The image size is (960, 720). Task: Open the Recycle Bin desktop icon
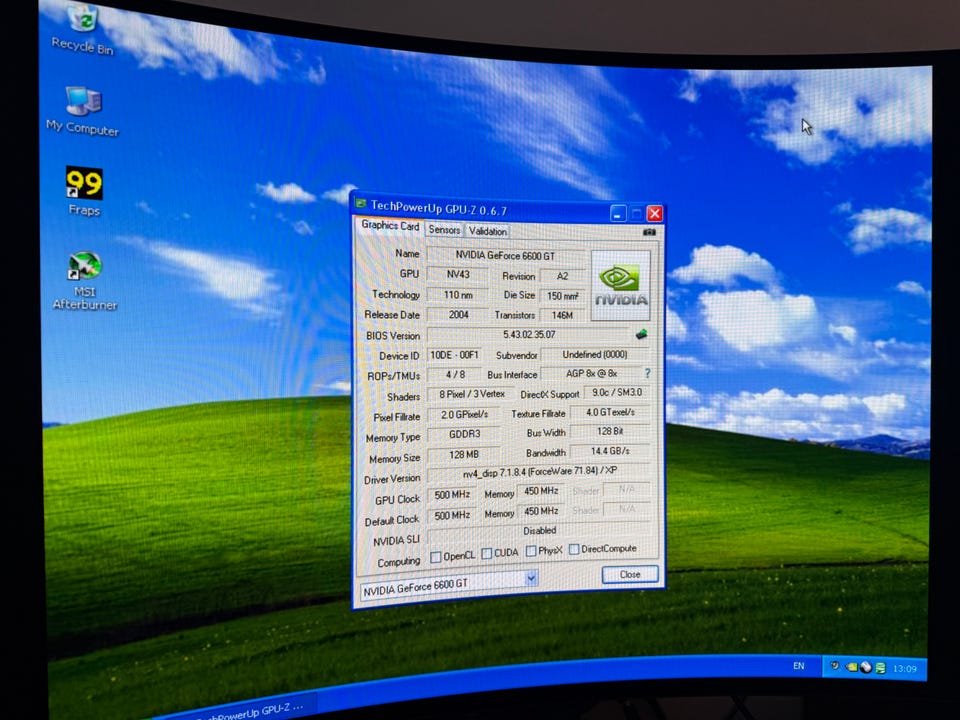[x=83, y=29]
